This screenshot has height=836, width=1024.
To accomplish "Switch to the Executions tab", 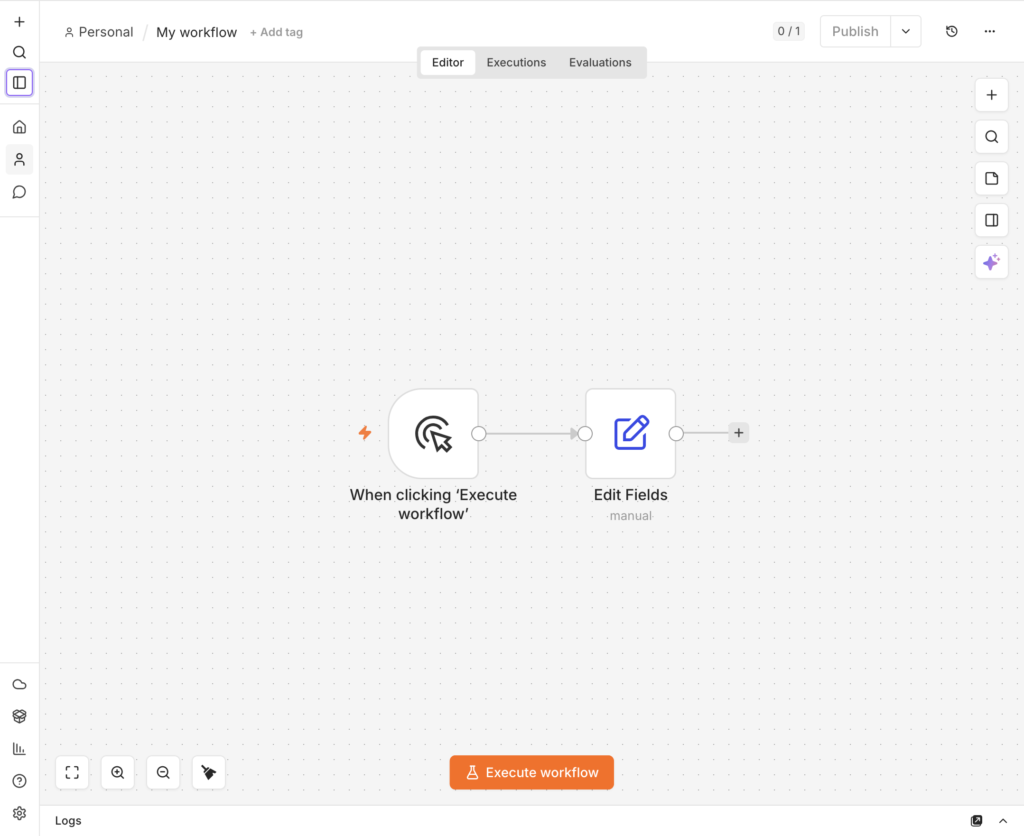I will 516,63.
